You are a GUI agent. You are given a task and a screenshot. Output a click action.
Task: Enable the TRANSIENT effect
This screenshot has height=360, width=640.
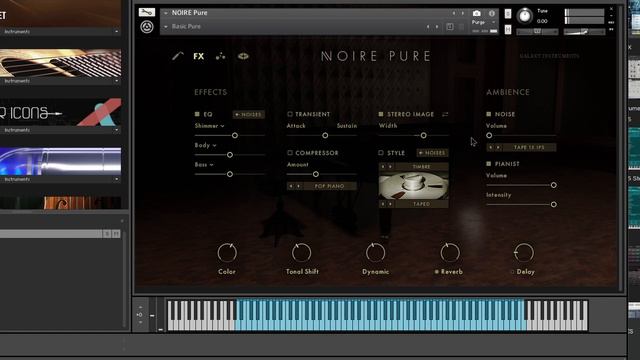coord(290,114)
